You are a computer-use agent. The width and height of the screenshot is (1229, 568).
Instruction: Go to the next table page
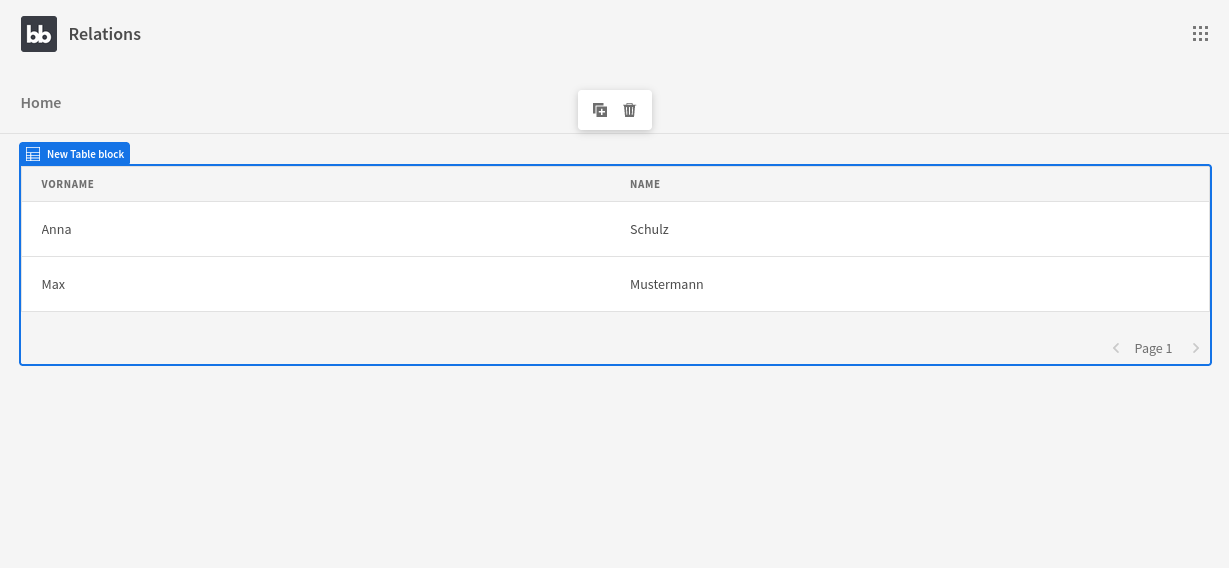[1195, 348]
